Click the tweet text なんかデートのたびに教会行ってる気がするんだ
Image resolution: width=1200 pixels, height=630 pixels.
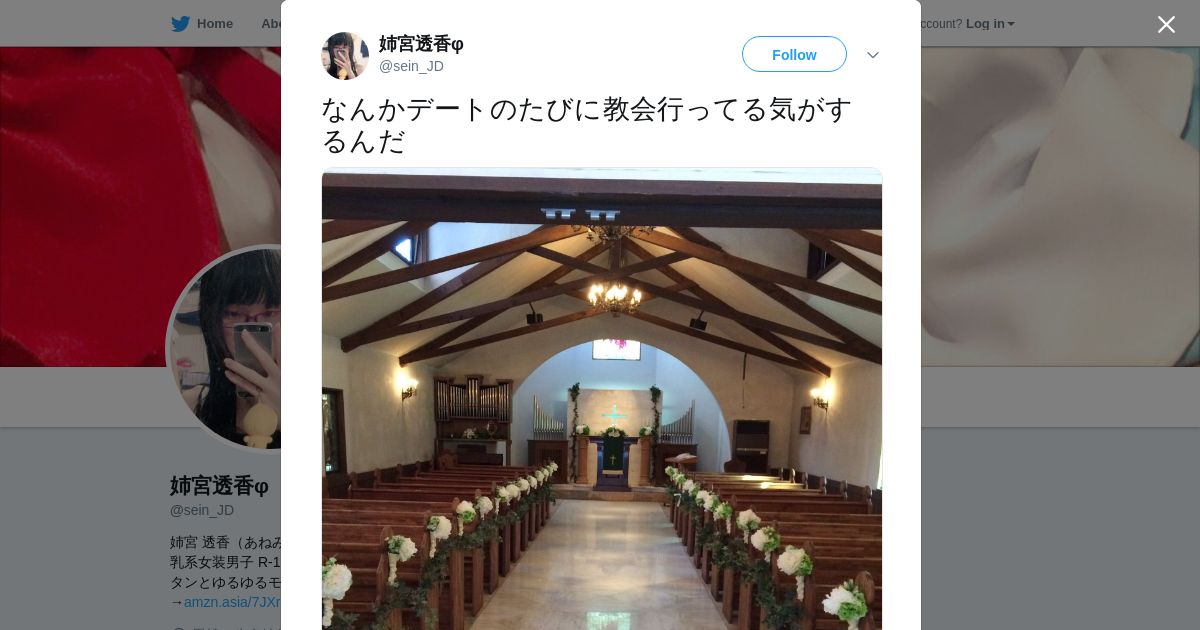coord(587,125)
